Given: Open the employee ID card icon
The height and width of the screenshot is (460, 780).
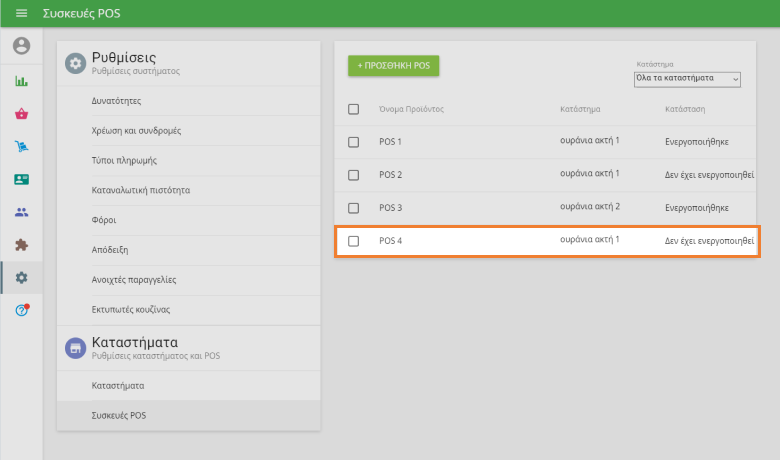Looking at the screenshot, I should pos(21,180).
